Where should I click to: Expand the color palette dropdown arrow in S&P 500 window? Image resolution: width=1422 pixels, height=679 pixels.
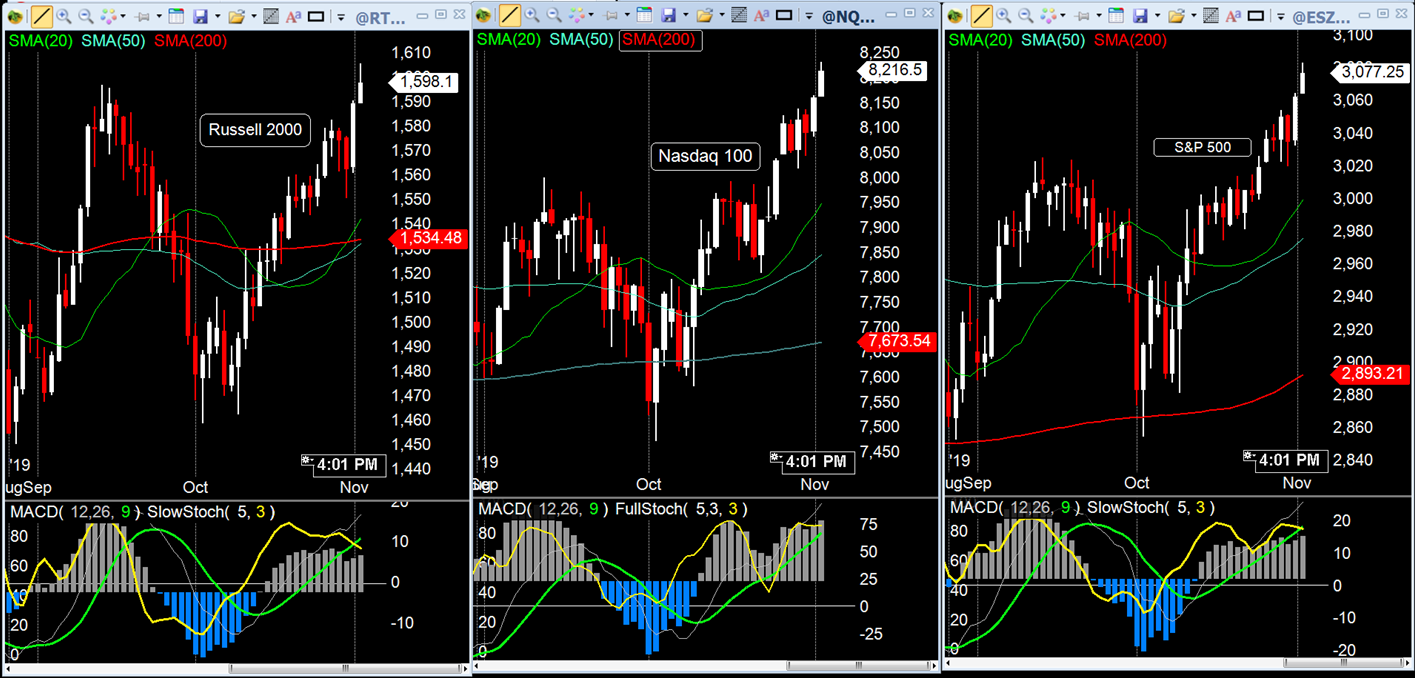coord(1063,16)
